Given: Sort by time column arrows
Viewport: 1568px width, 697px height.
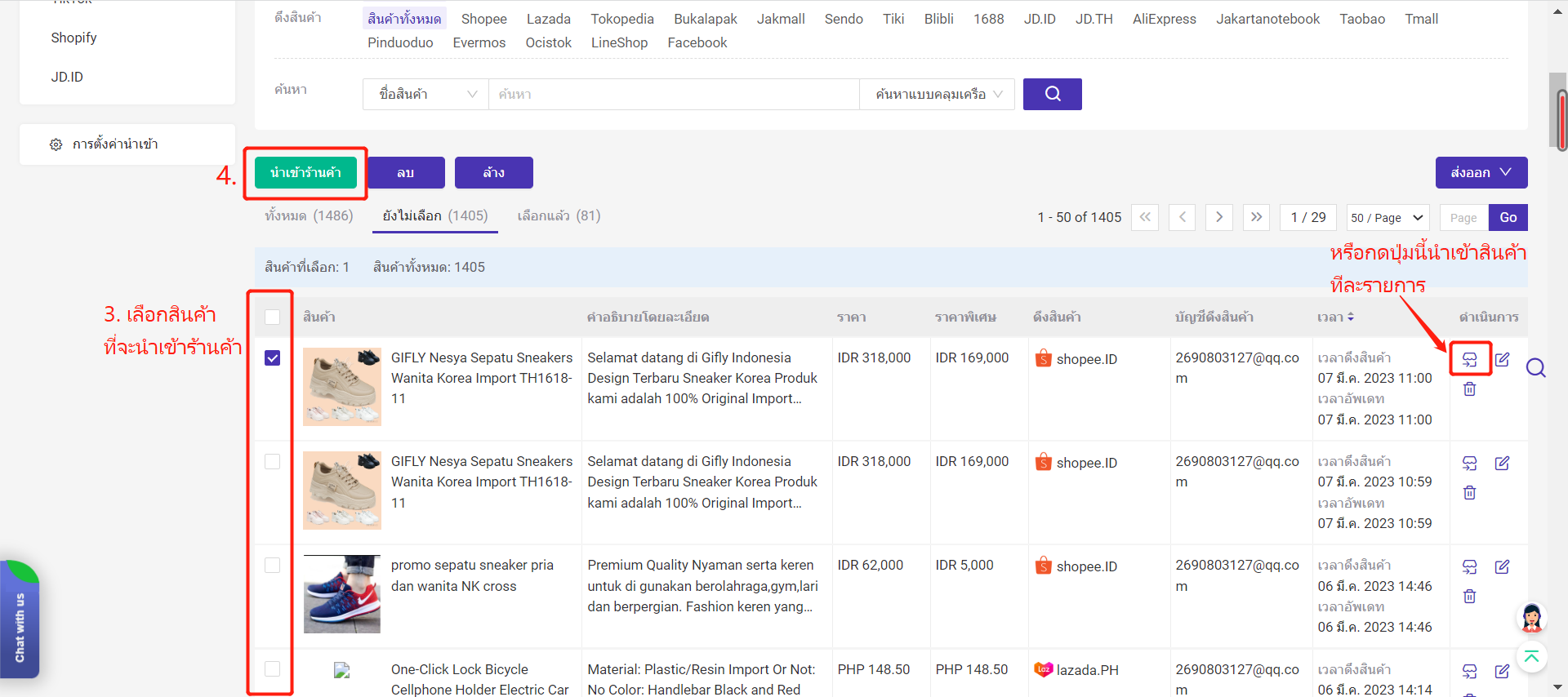Looking at the screenshot, I should [x=1351, y=317].
